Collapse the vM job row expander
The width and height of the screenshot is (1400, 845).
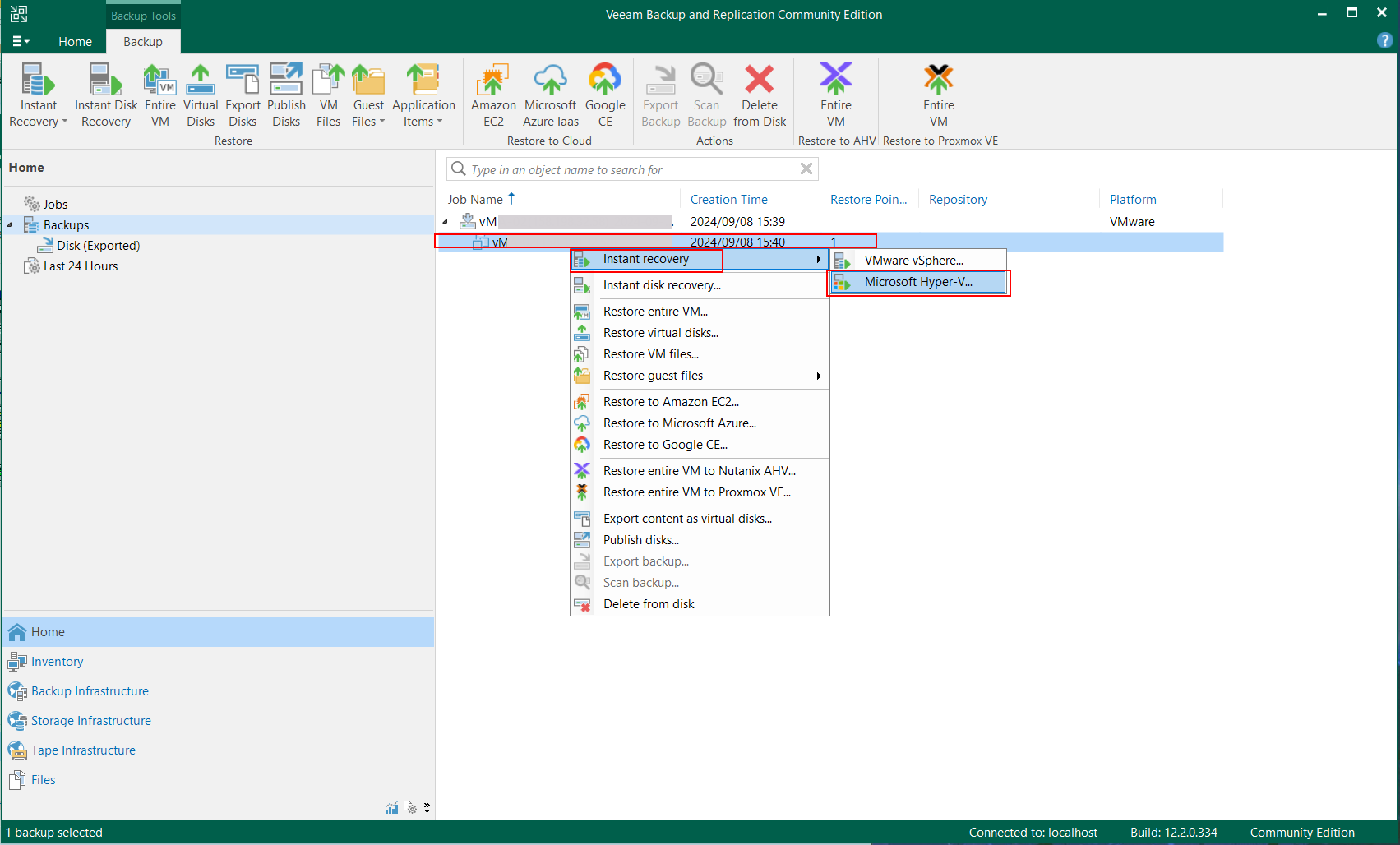pos(446,222)
